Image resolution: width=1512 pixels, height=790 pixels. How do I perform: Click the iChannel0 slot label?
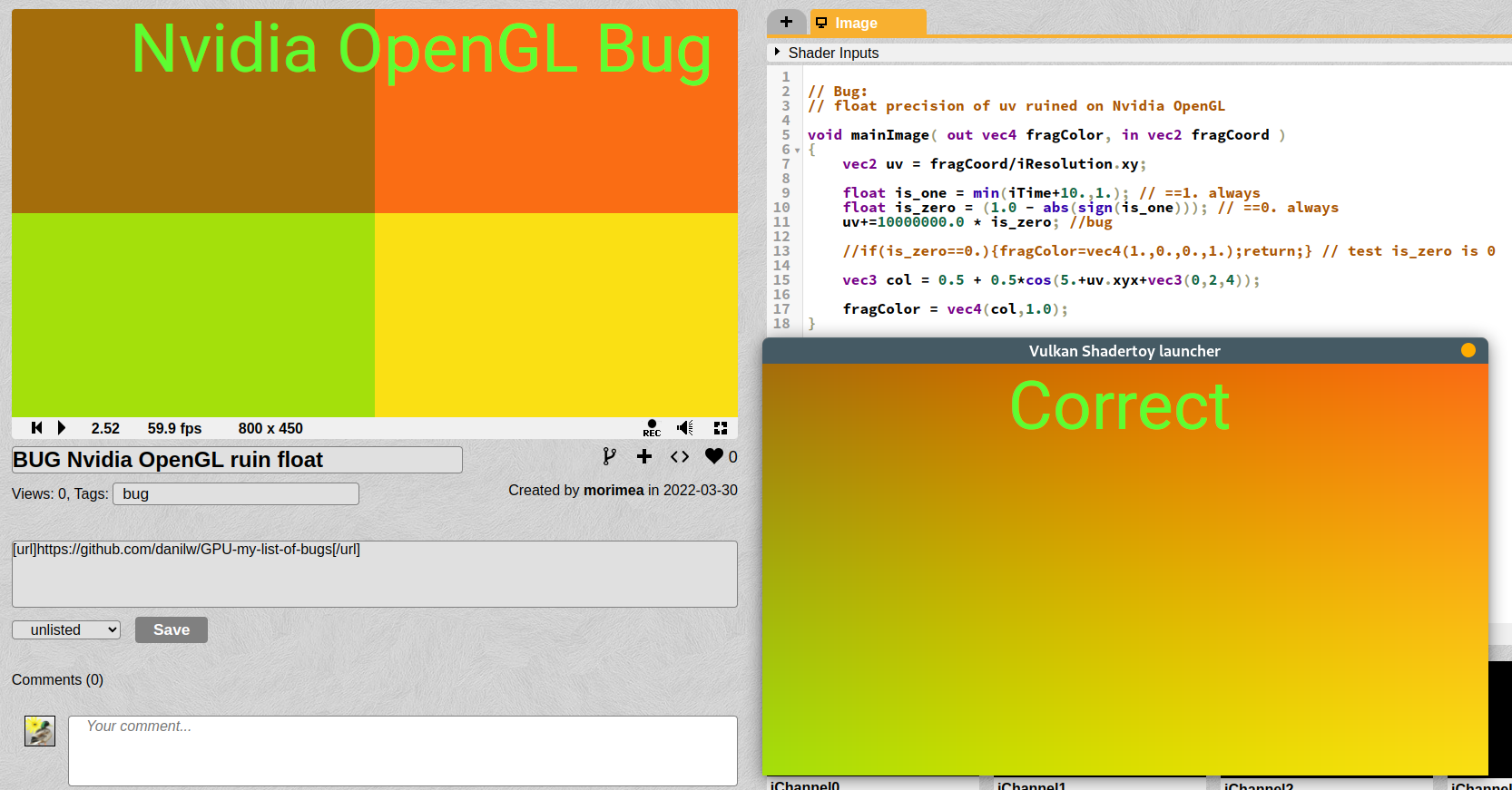[805, 785]
